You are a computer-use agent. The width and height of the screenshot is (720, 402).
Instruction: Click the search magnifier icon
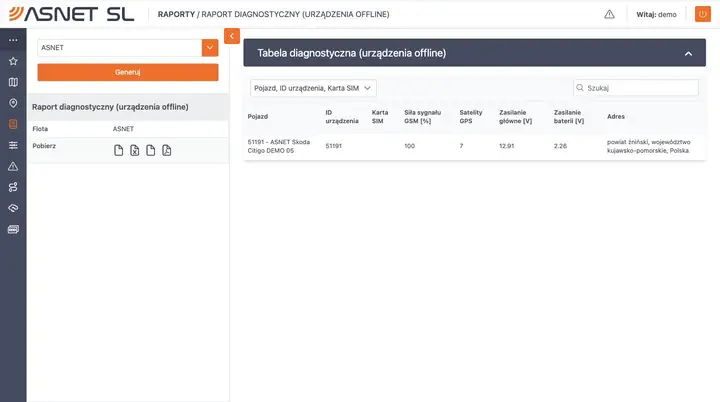coord(580,88)
